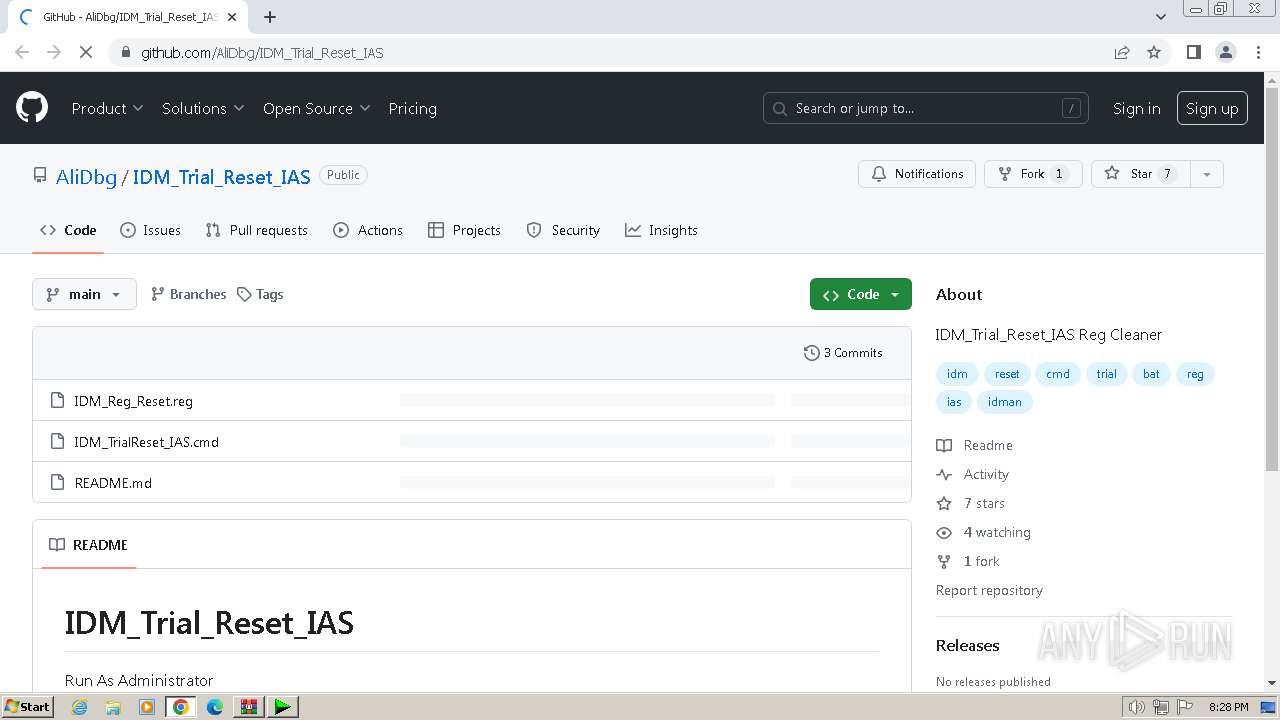The height and width of the screenshot is (720, 1280).
Task: Open the AliDbg owner profile link
Action: 86,176
